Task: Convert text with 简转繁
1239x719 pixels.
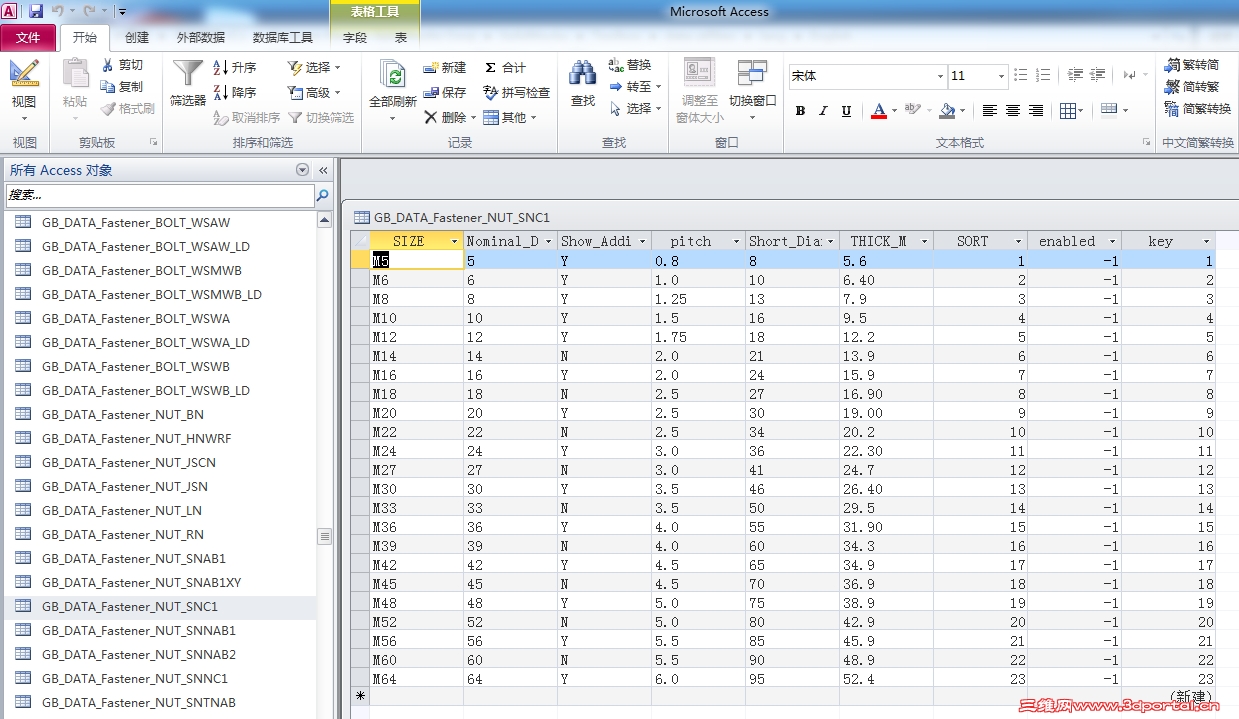Action: click(x=1192, y=87)
